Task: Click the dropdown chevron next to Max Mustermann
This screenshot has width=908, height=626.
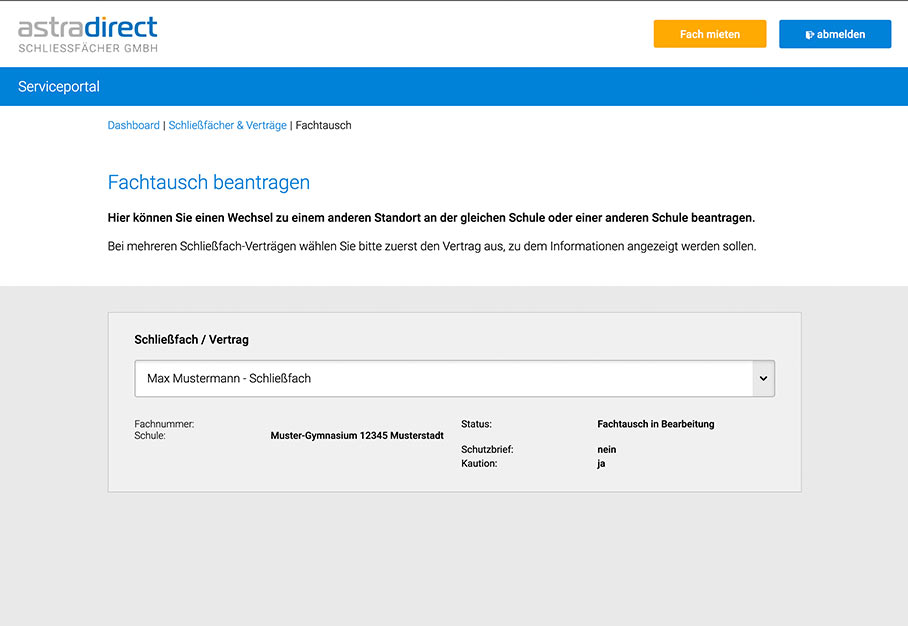Action: pyautogui.click(x=762, y=378)
